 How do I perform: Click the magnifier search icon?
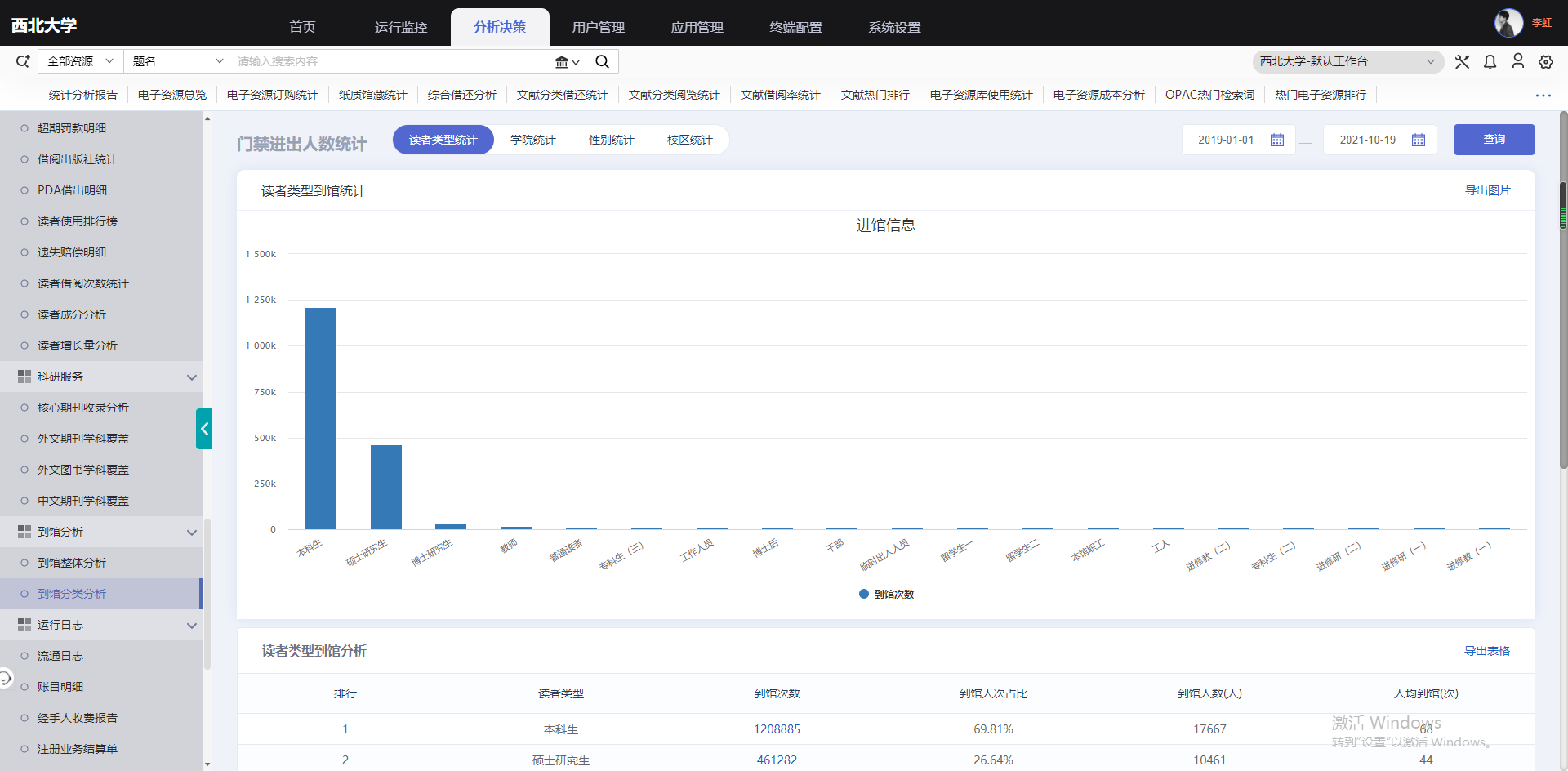(602, 61)
